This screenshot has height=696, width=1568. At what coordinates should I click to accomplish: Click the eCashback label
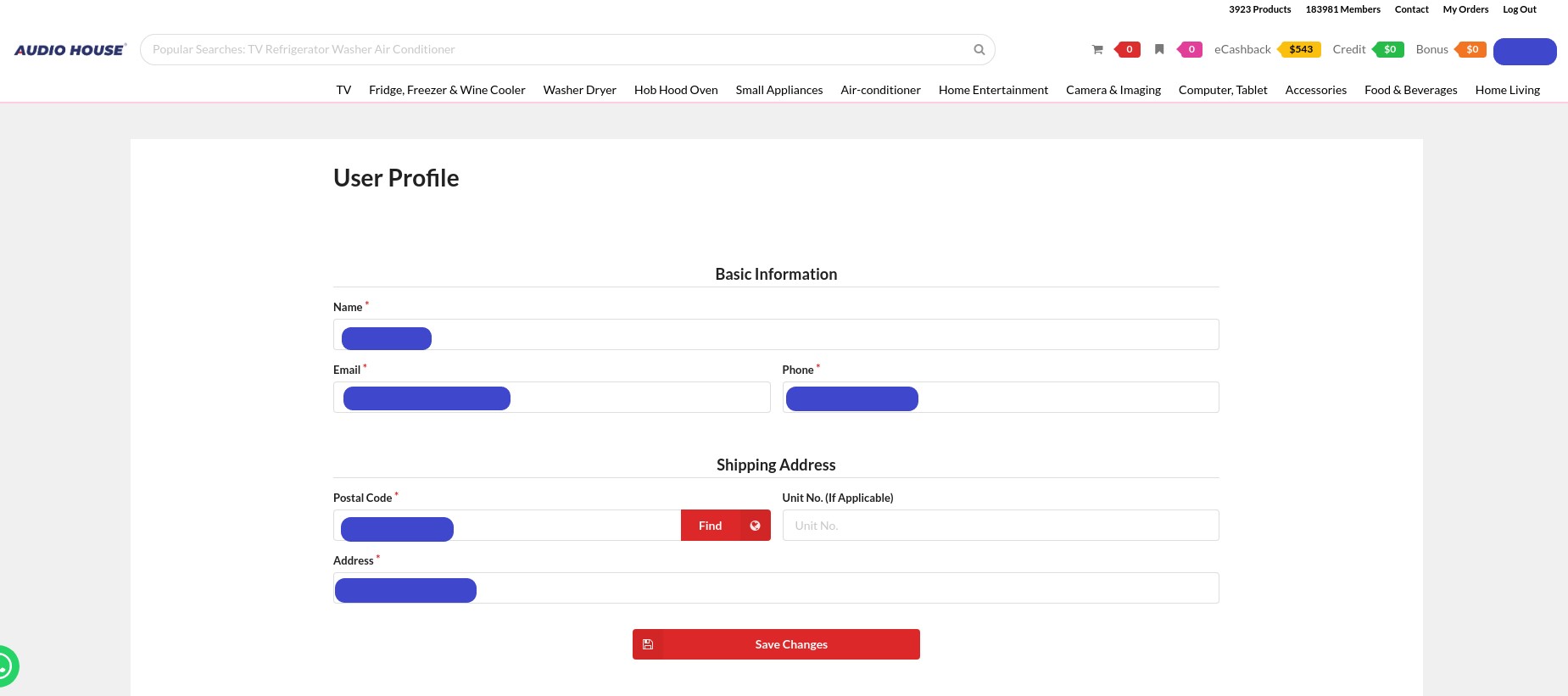[1242, 49]
